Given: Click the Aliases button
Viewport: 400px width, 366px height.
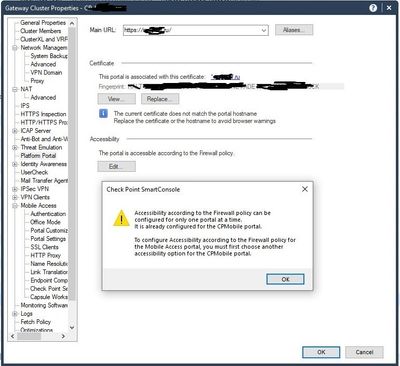Looking at the screenshot, I should tap(294, 30).
